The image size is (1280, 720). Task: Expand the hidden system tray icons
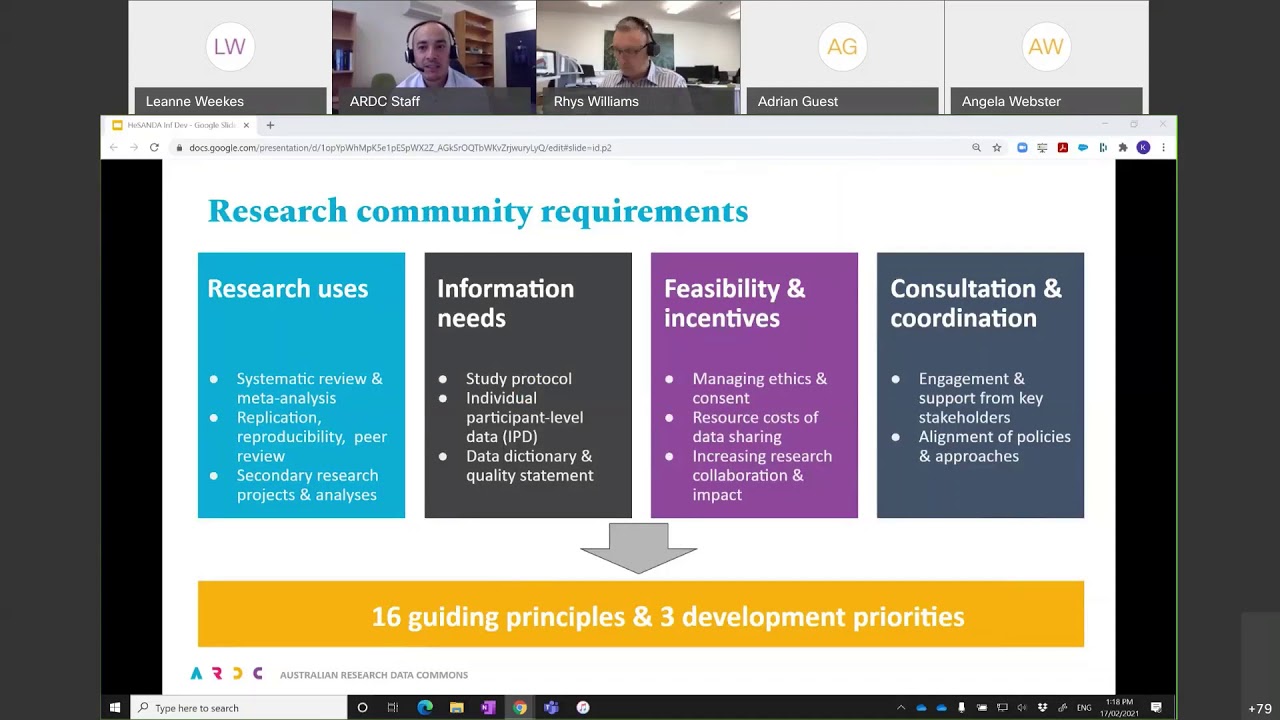click(x=901, y=708)
